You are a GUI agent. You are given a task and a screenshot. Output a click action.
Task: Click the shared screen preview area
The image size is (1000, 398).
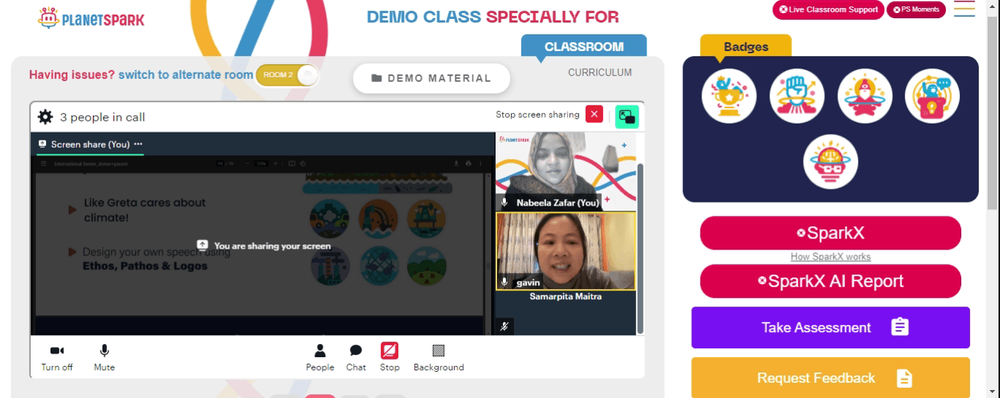pyautogui.click(x=263, y=245)
